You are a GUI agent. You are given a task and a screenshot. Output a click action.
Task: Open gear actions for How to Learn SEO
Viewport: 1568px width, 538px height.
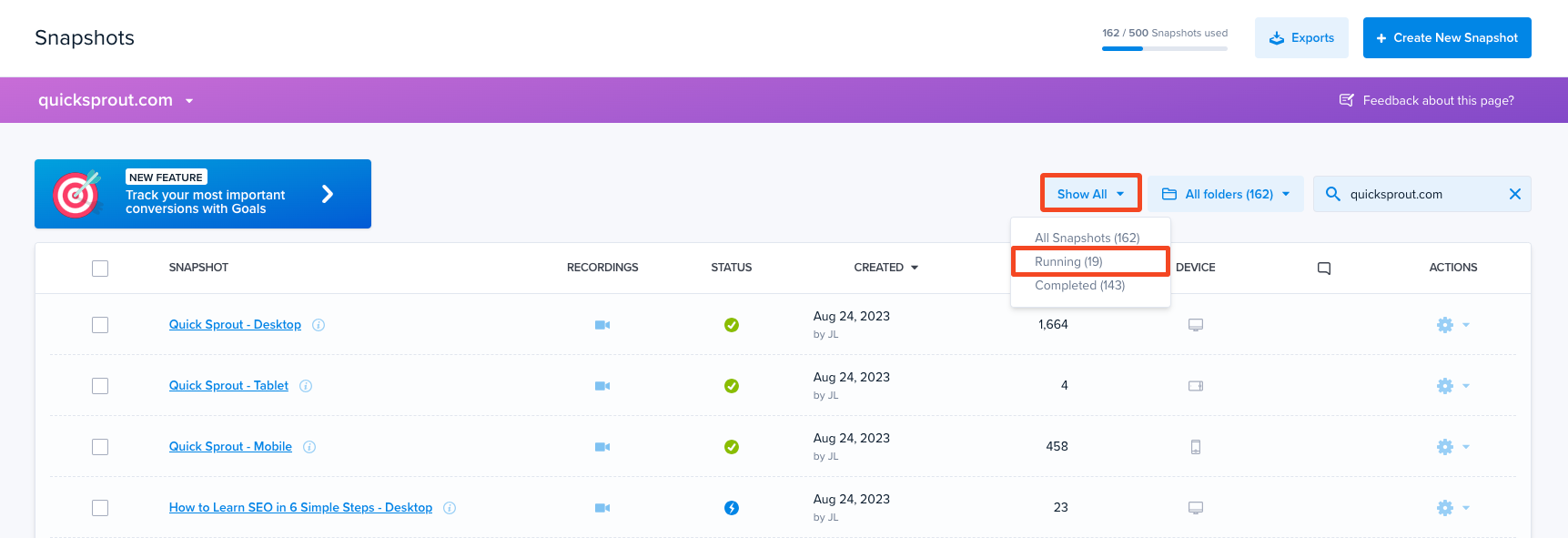click(x=1445, y=508)
